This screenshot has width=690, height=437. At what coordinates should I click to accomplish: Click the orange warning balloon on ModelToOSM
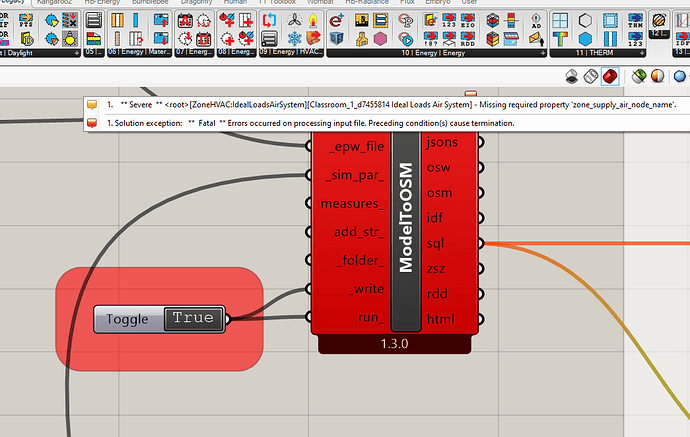pyautogui.click(x=471, y=94)
